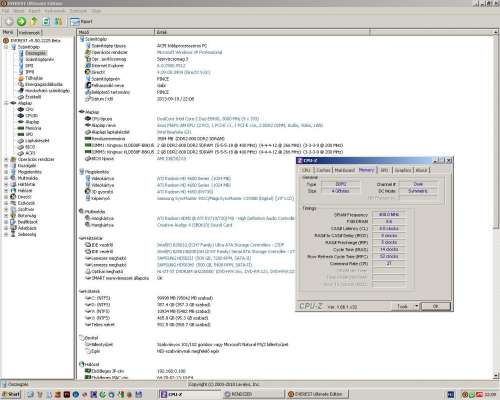Click the green Forward arrow toolbar icon
The height and width of the screenshot is (400, 500).
21,22
